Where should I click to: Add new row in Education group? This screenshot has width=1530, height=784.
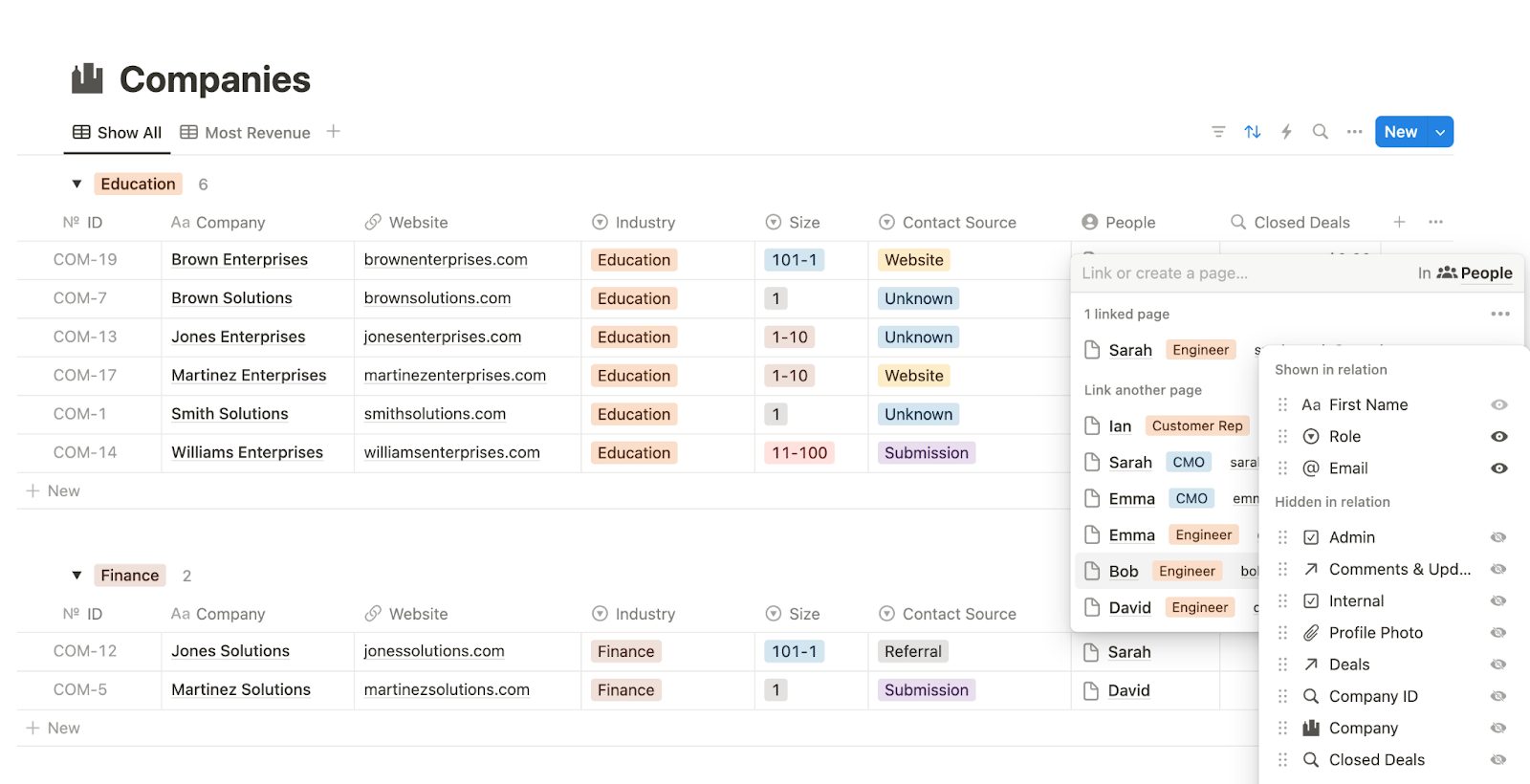click(54, 490)
